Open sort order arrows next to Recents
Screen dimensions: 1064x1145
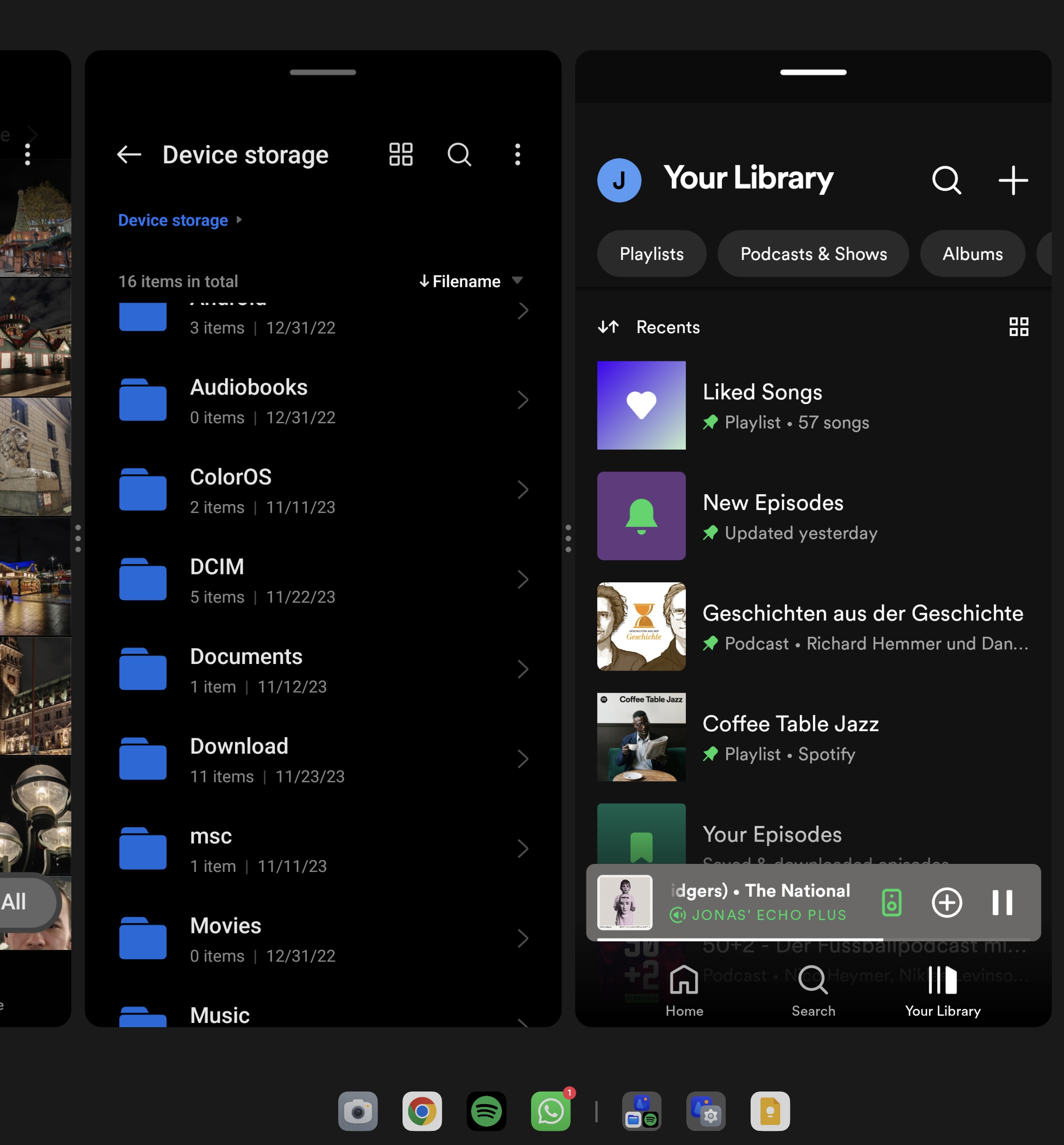coord(608,327)
